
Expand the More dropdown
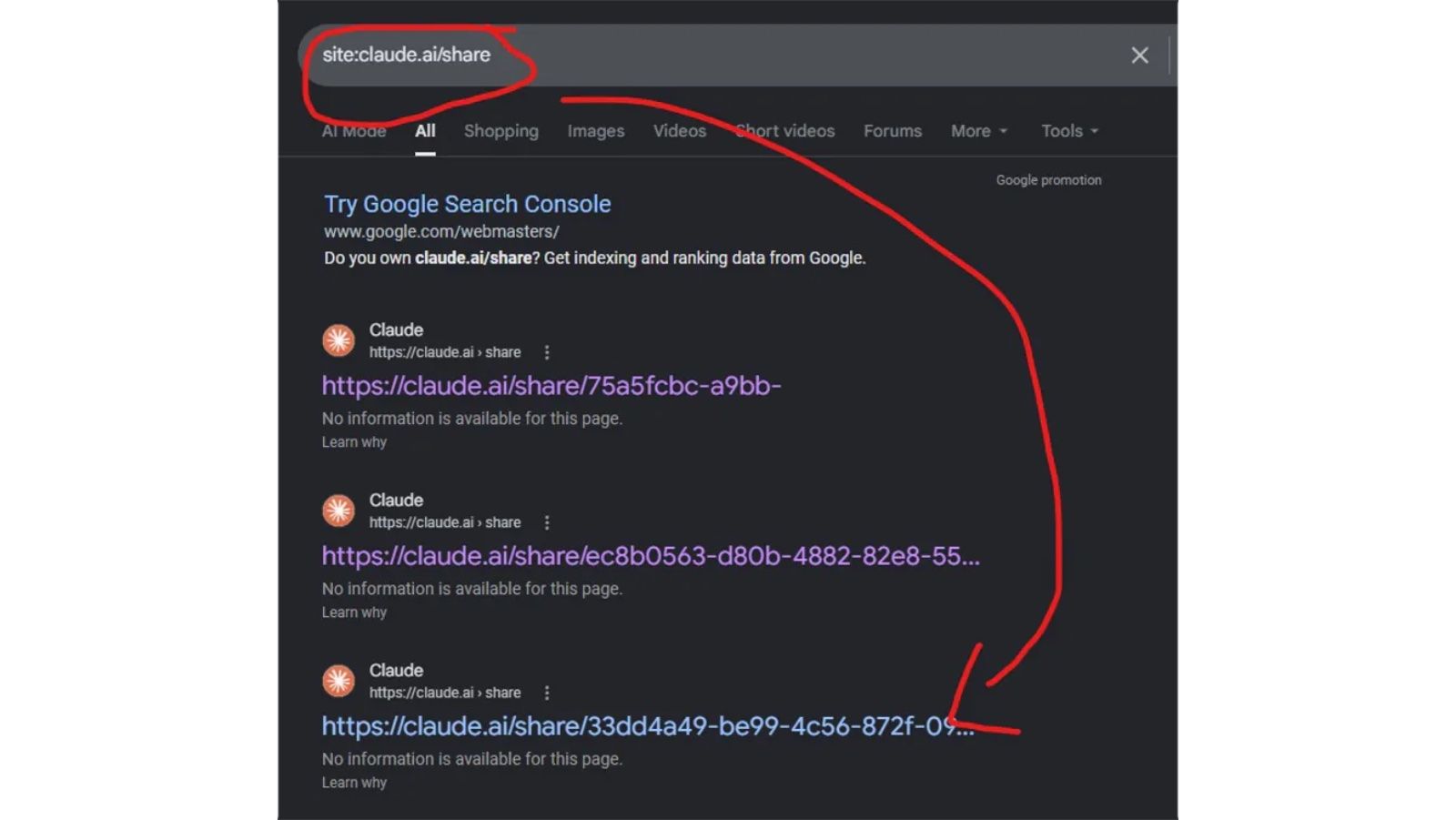[979, 131]
